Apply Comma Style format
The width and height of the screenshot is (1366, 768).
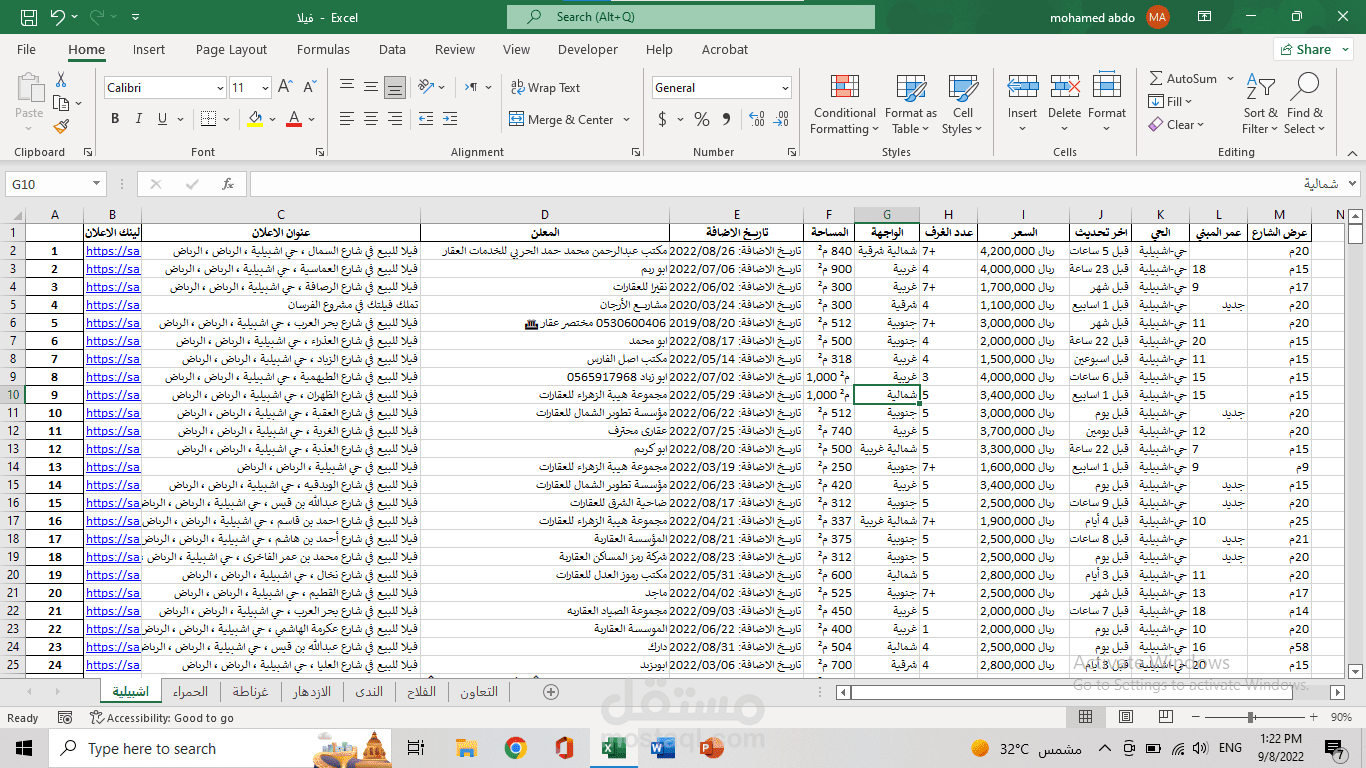727,119
